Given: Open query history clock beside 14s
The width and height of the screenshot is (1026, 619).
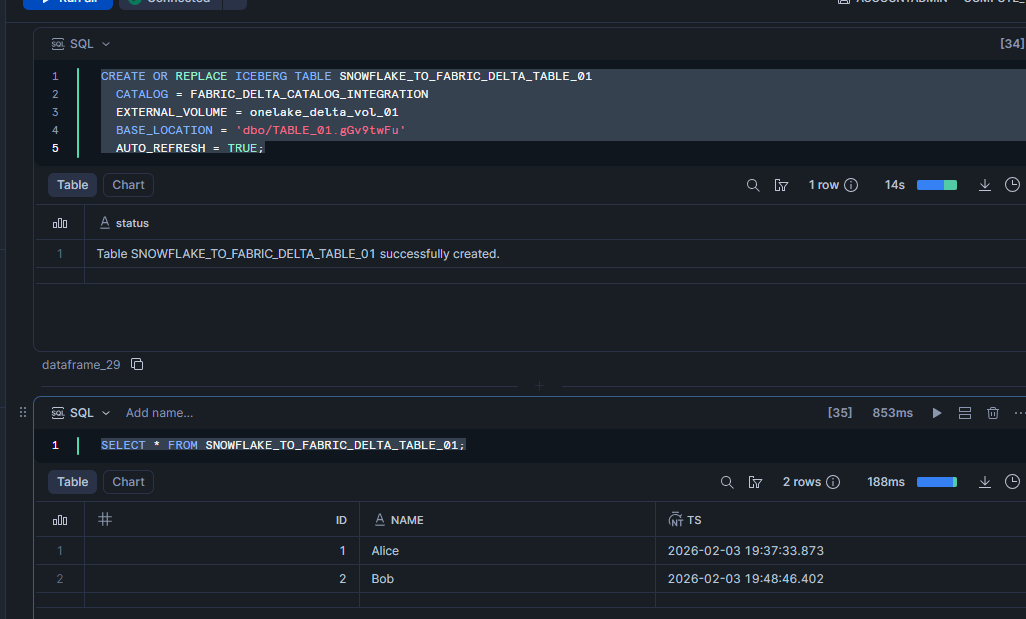Looking at the screenshot, I should [x=1012, y=185].
